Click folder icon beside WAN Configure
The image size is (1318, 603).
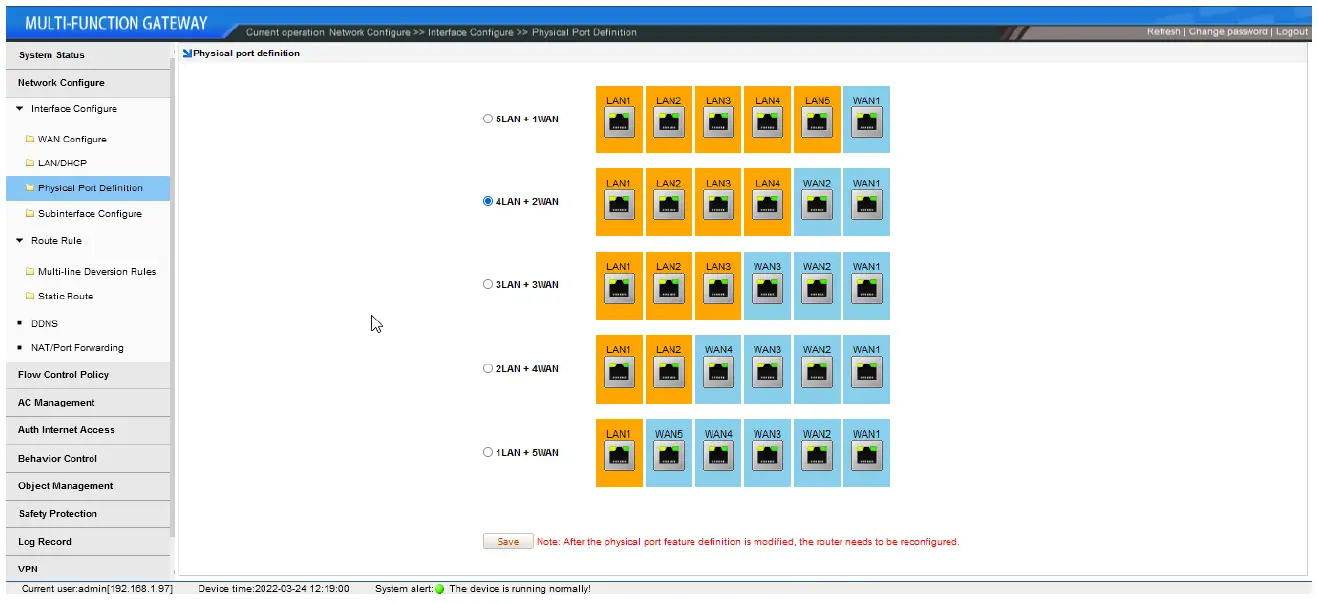pyautogui.click(x=30, y=139)
